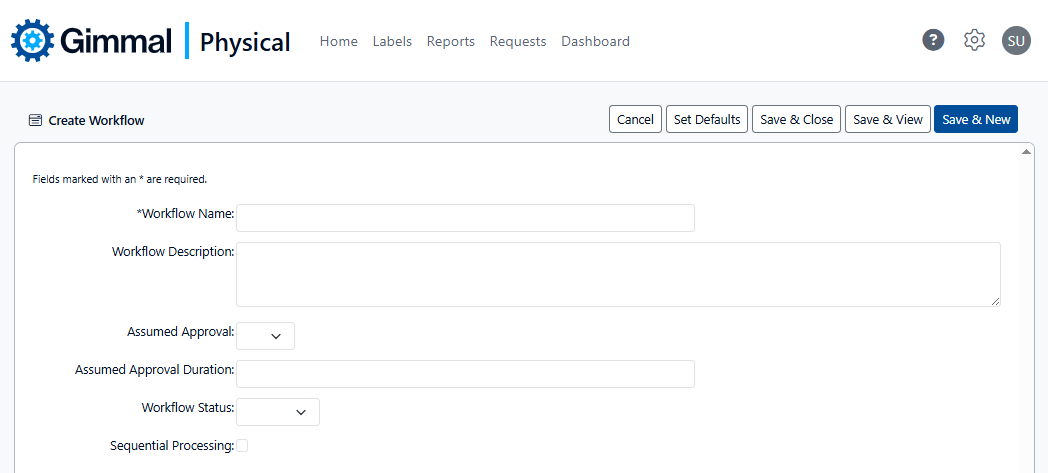This screenshot has height=473, width=1048.
Task: Expand the Assumed Approval dropdown
Action: pos(266,336)
